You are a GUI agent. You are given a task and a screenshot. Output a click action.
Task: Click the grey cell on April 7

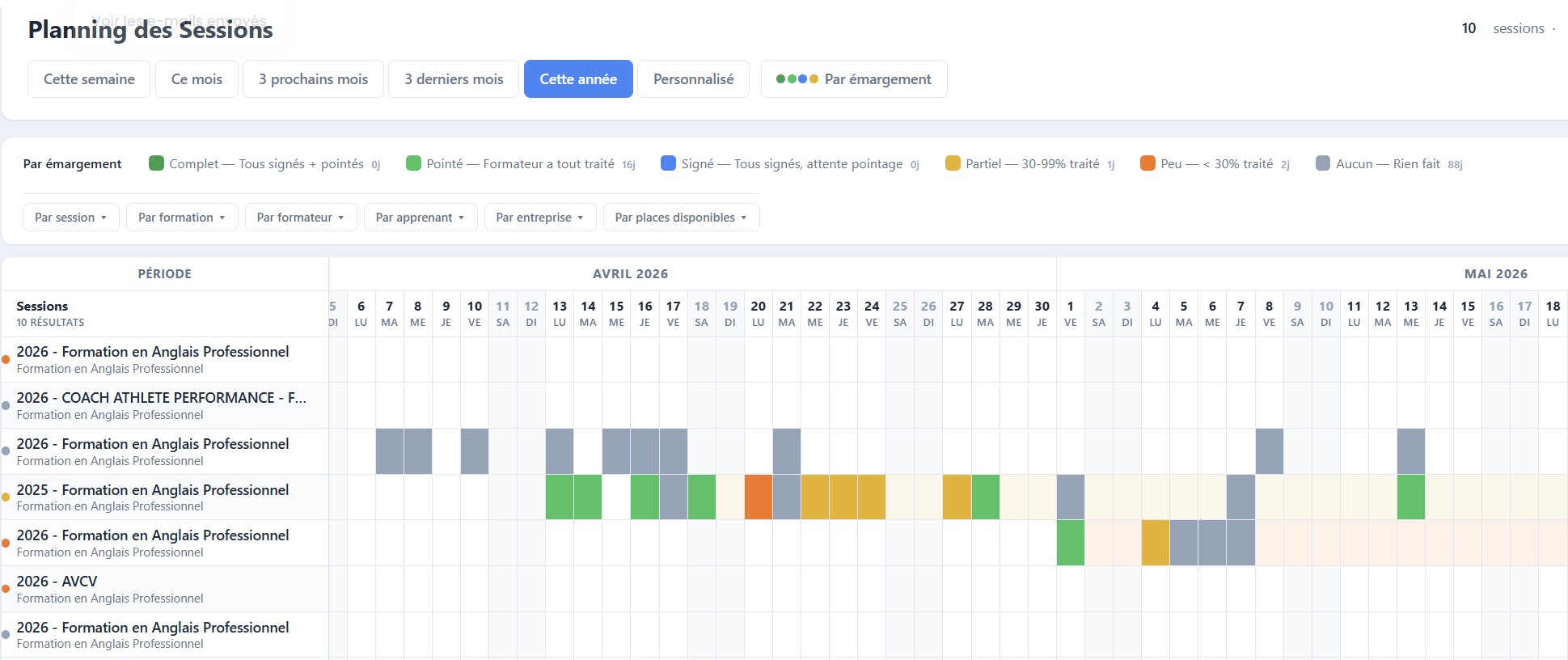point(390,451)
